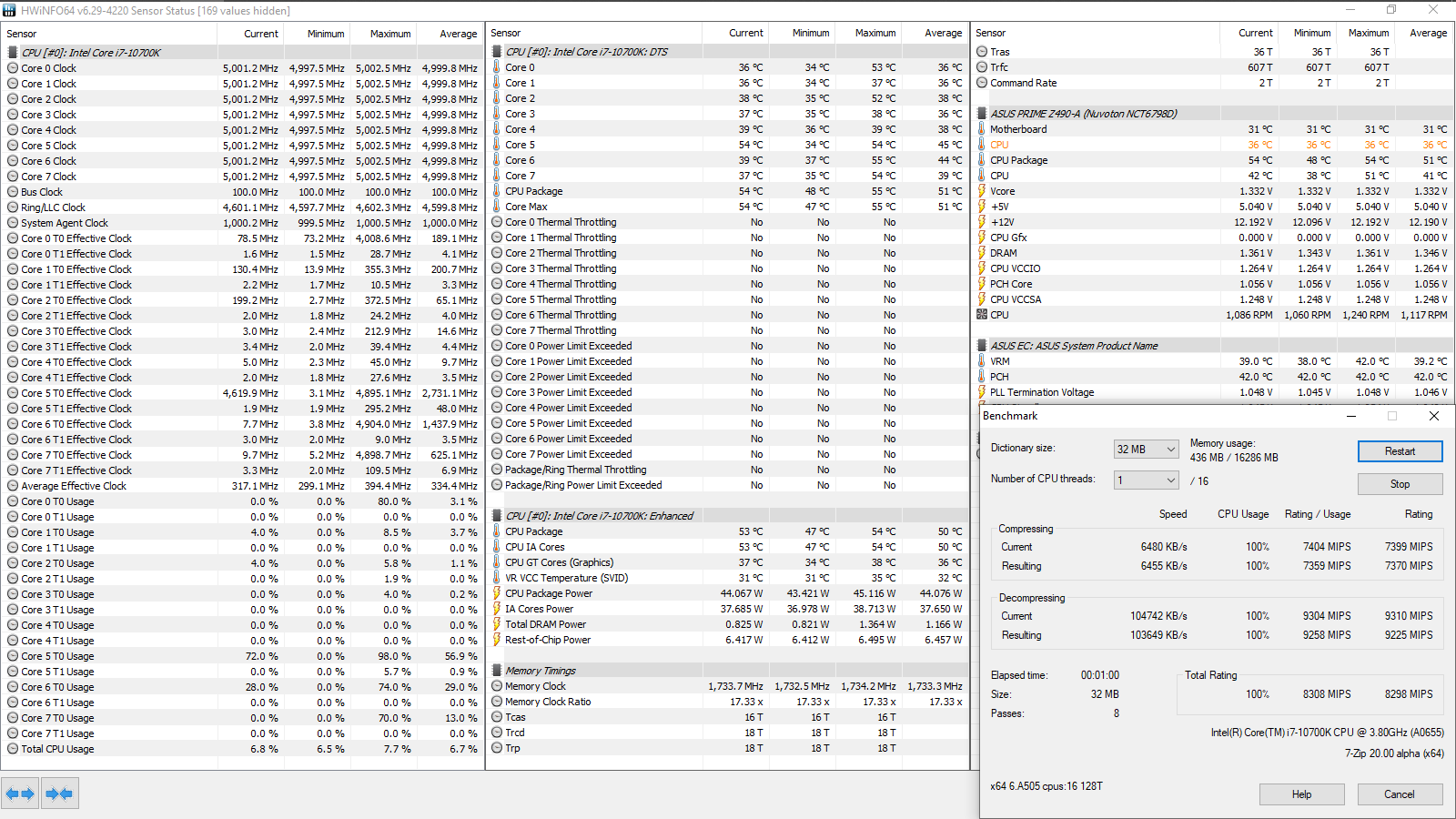Click the clock icon beside Core 0 Clock
The image size is (1456, 819).
pyautogui.click(x=13, y=68)
